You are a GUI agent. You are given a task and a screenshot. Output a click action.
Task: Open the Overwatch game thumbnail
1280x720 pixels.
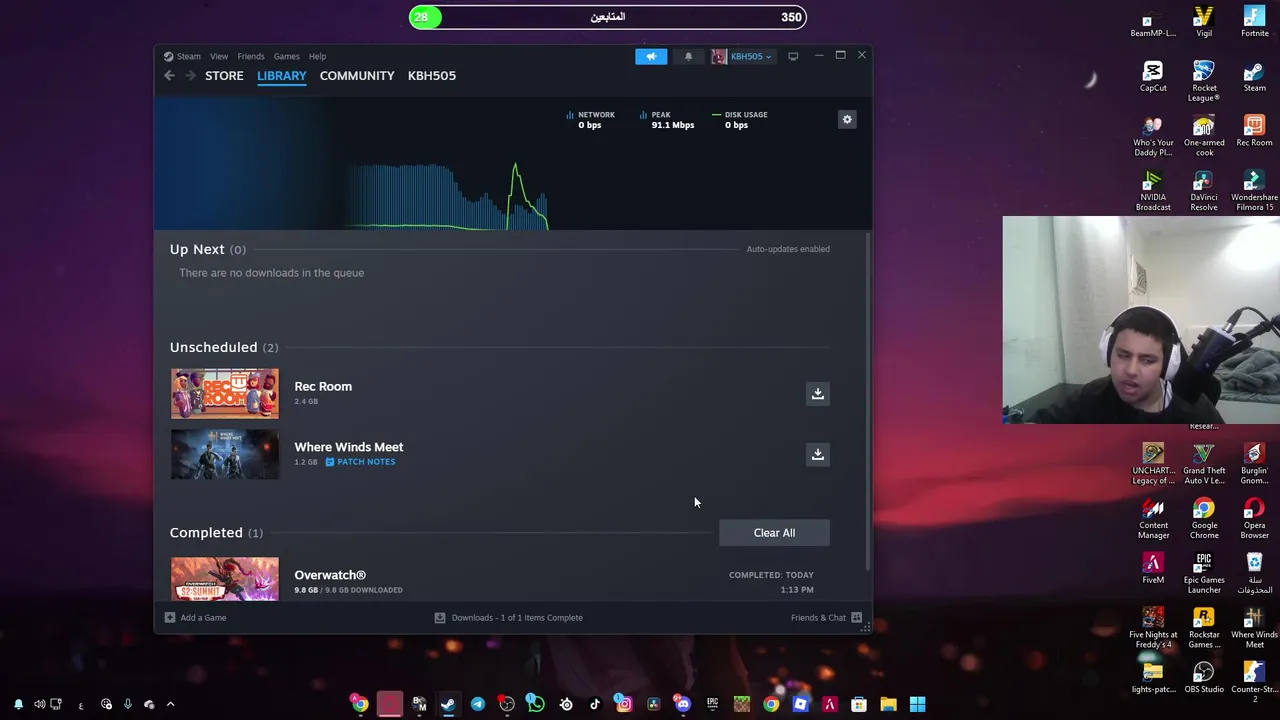click(x=225, y=579)
